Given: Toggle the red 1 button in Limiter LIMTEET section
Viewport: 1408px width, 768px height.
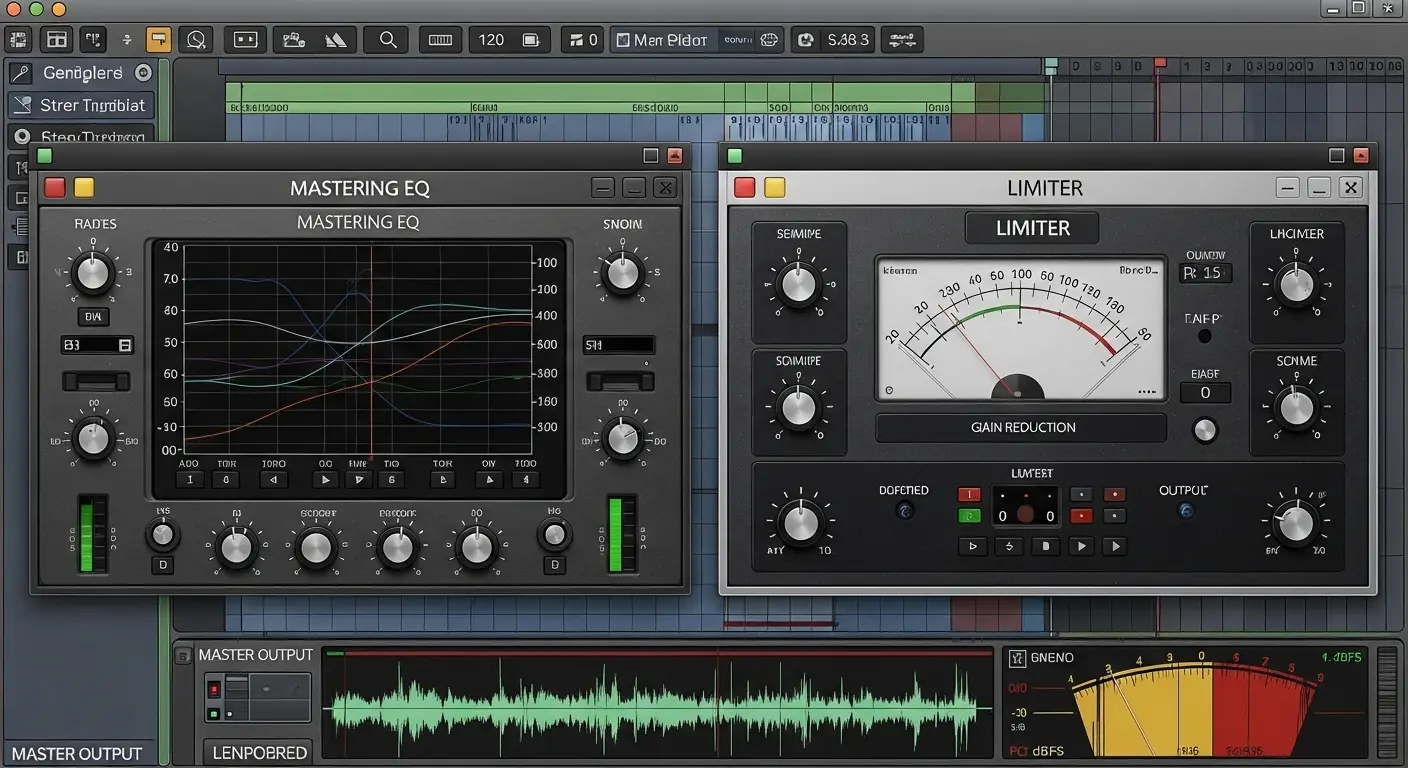Looking at the screenshot, I should tap(969, 494).
